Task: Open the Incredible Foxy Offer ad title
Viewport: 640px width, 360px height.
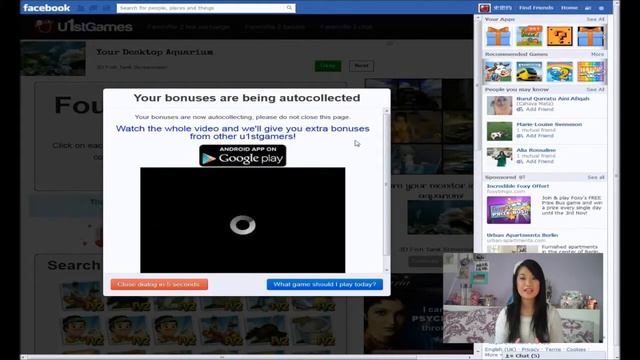Action: [518, 186]
